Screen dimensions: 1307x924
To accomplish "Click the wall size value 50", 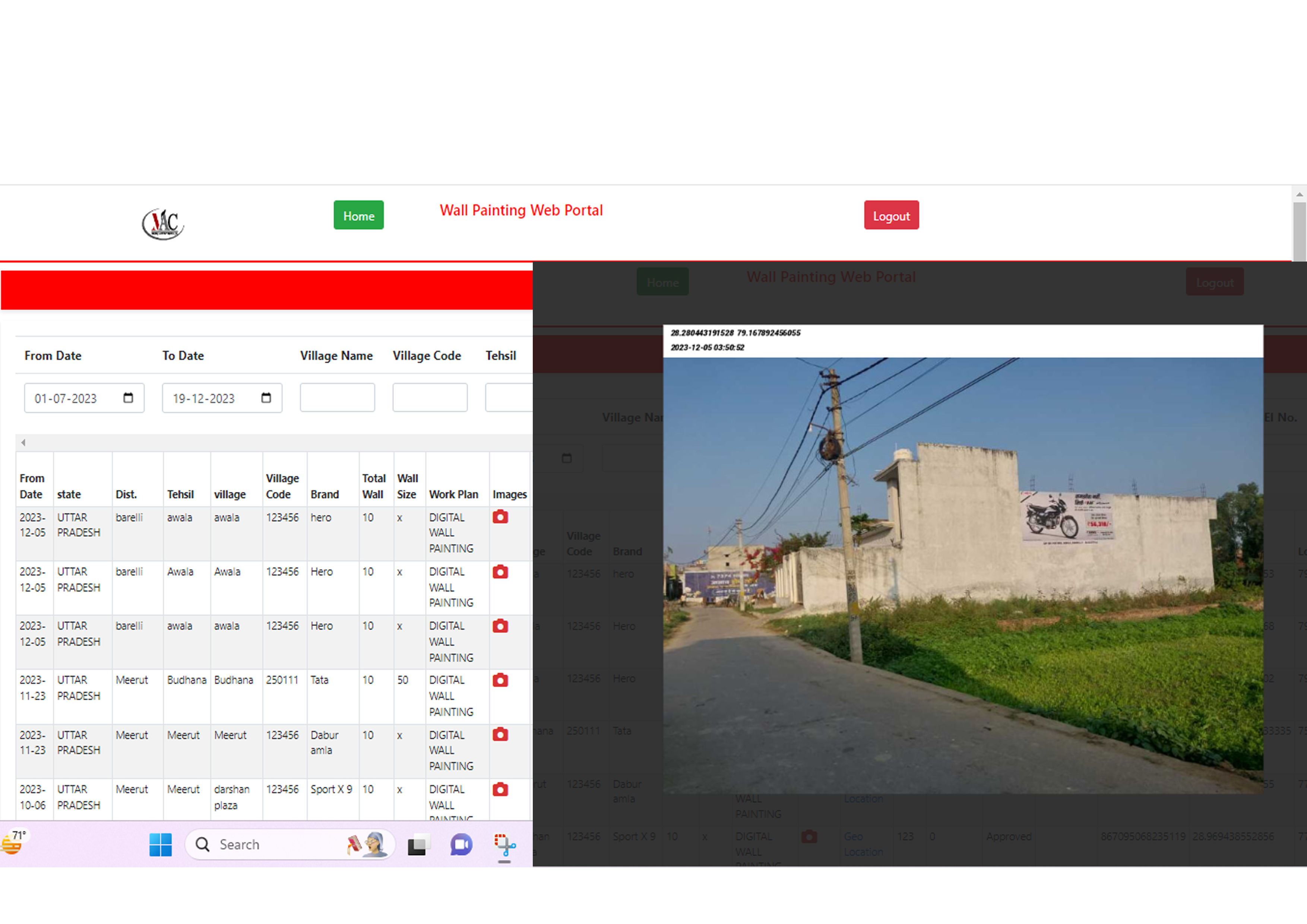I will pyautogui.click(x=403, y=680).
